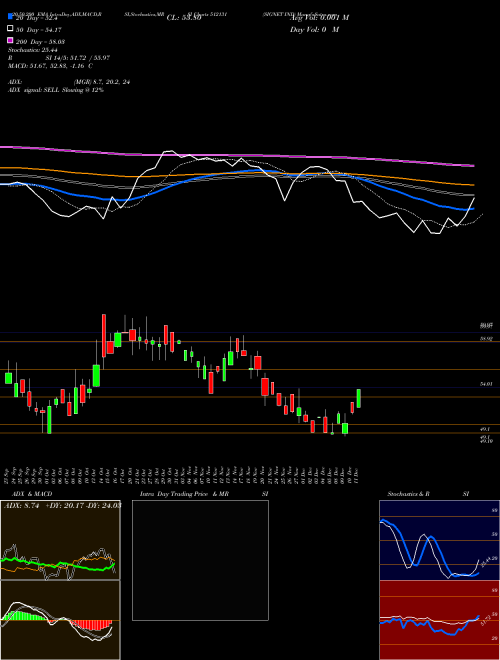Click the white 50 Day legend swatch

coord(10,29)
